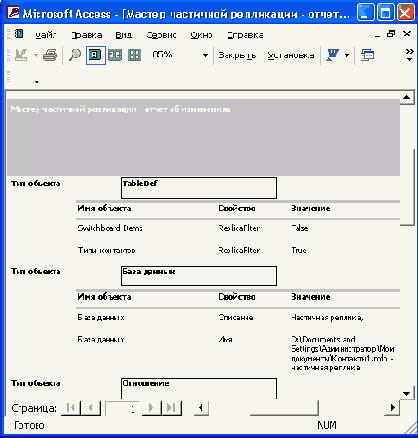Go to last page navigation button
Screen dimensions: 418x438
click(x=171, y=408)
